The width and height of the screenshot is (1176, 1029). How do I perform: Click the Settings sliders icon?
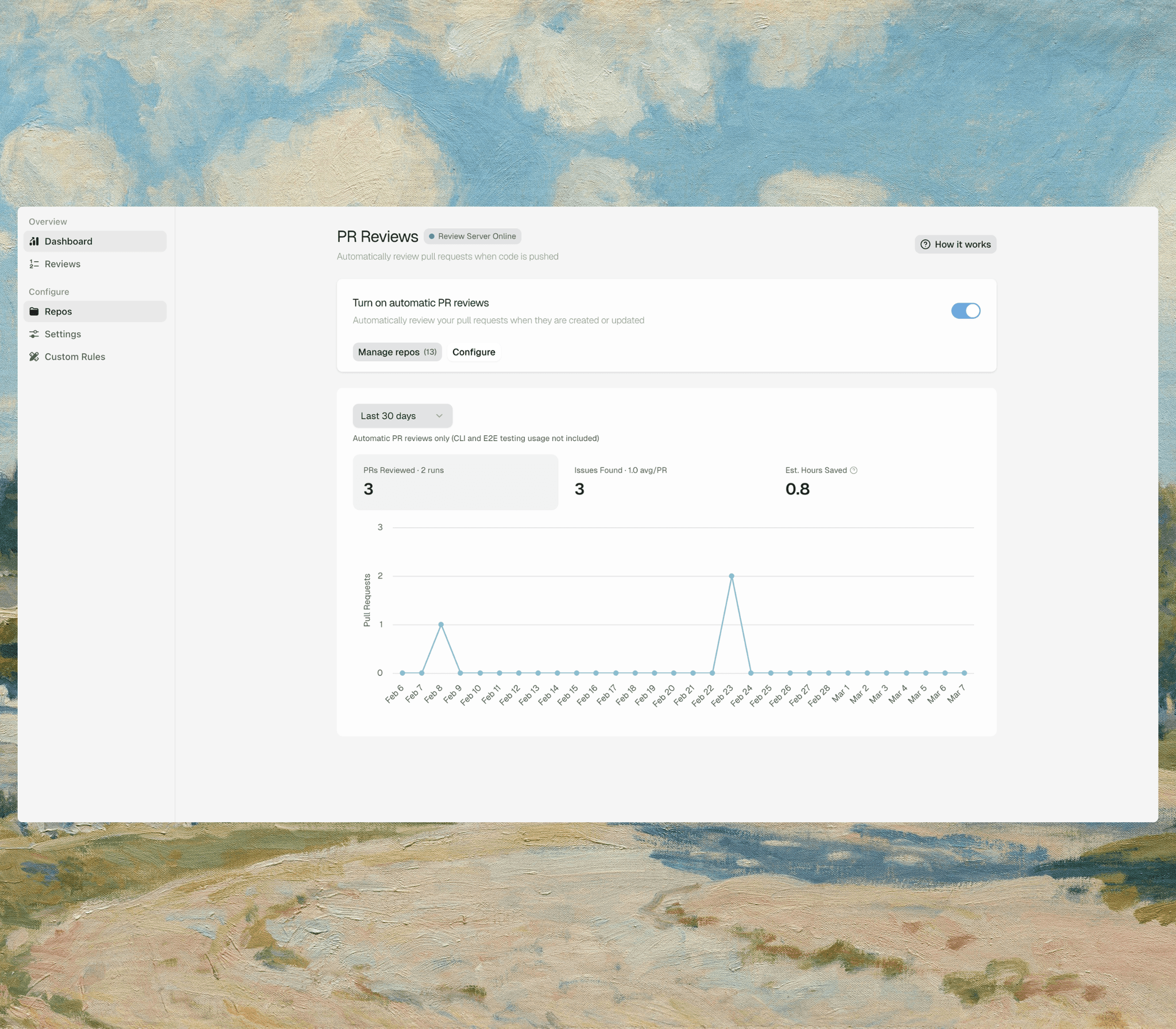(x=34, y=334)
